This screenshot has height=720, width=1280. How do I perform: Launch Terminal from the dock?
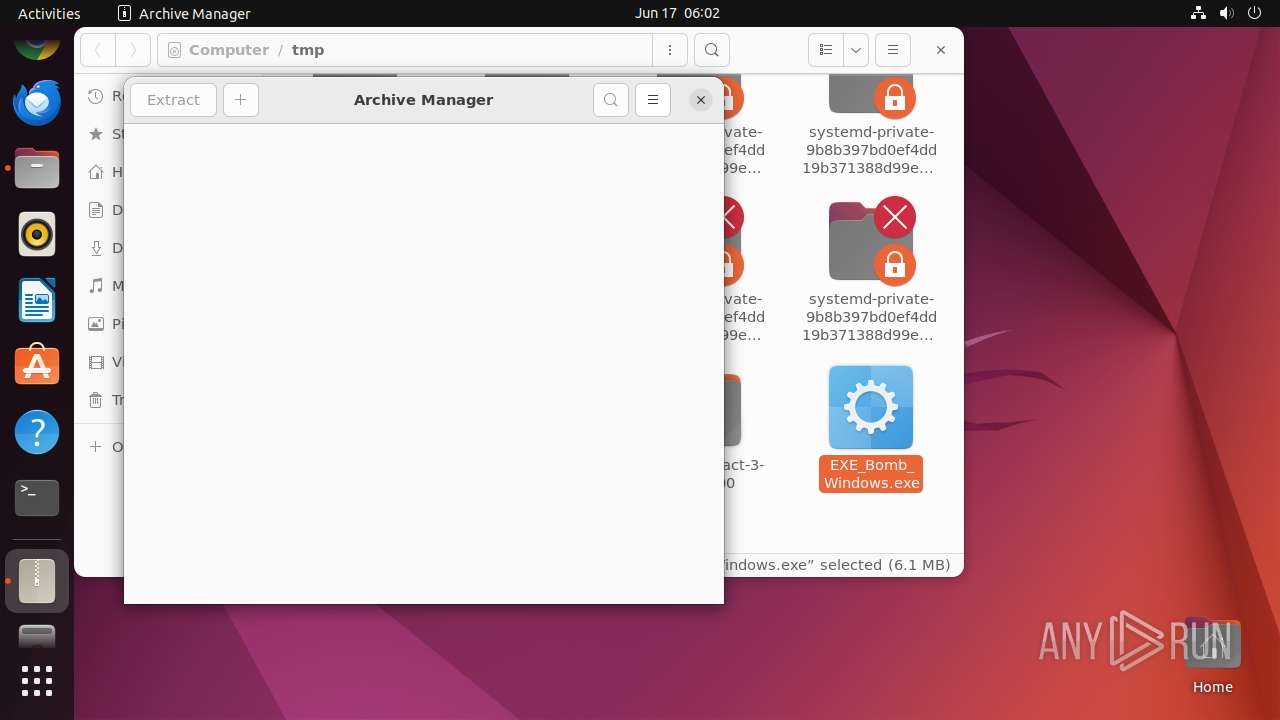click(x=37, y=498)
